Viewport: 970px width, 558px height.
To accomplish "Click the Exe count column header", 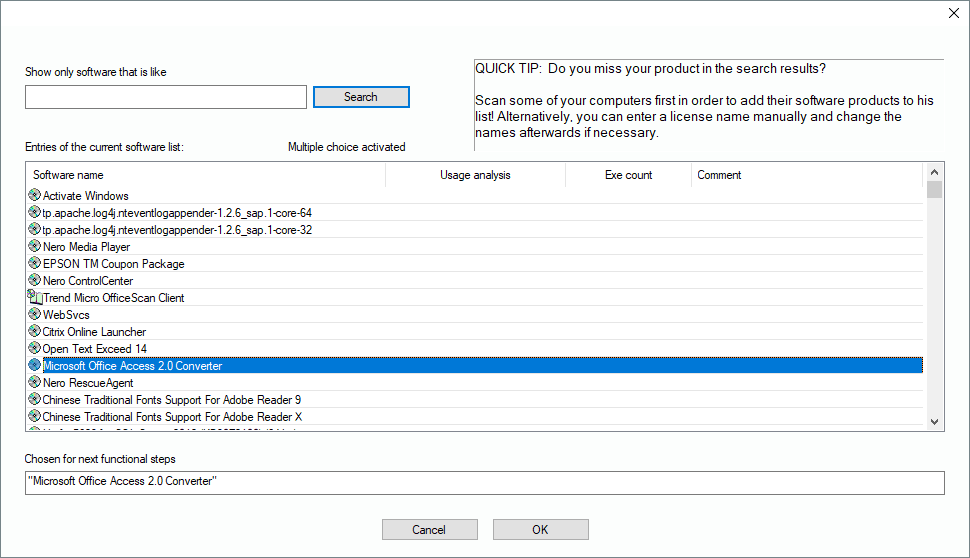I will (628, 175).
